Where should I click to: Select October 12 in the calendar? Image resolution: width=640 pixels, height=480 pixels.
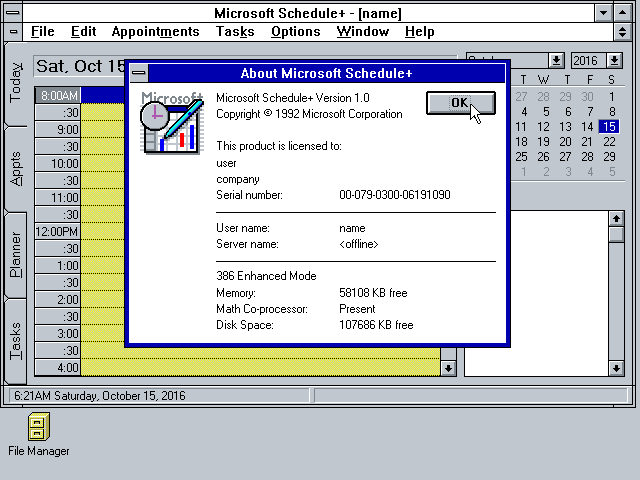543,127
